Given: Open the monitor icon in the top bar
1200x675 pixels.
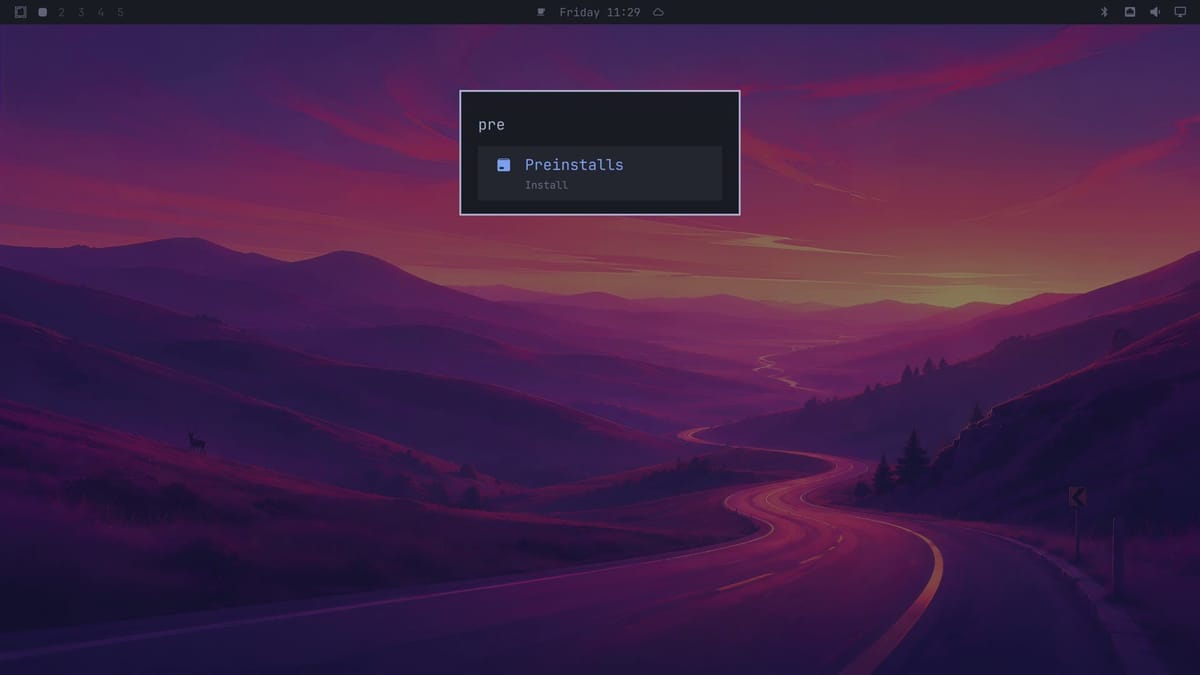Looking at the screenshot, I should [1180, 12].
